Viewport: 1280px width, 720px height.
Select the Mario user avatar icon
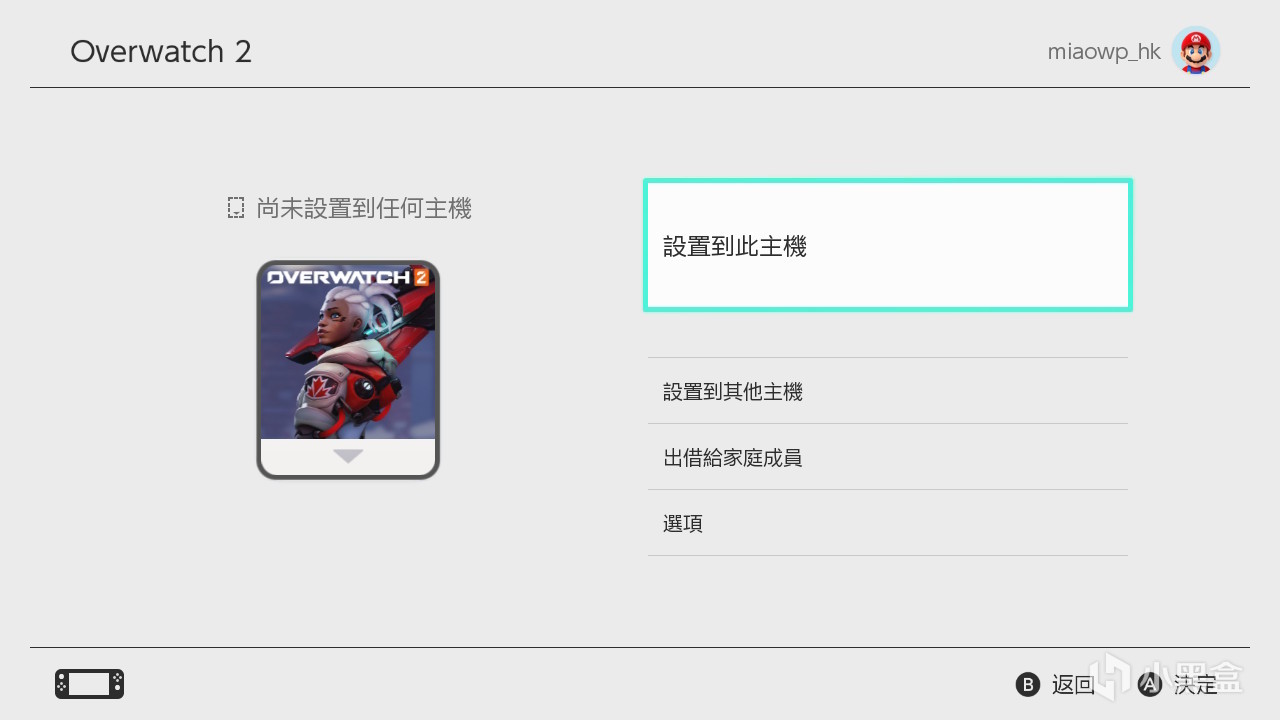tap(1196, 51)
